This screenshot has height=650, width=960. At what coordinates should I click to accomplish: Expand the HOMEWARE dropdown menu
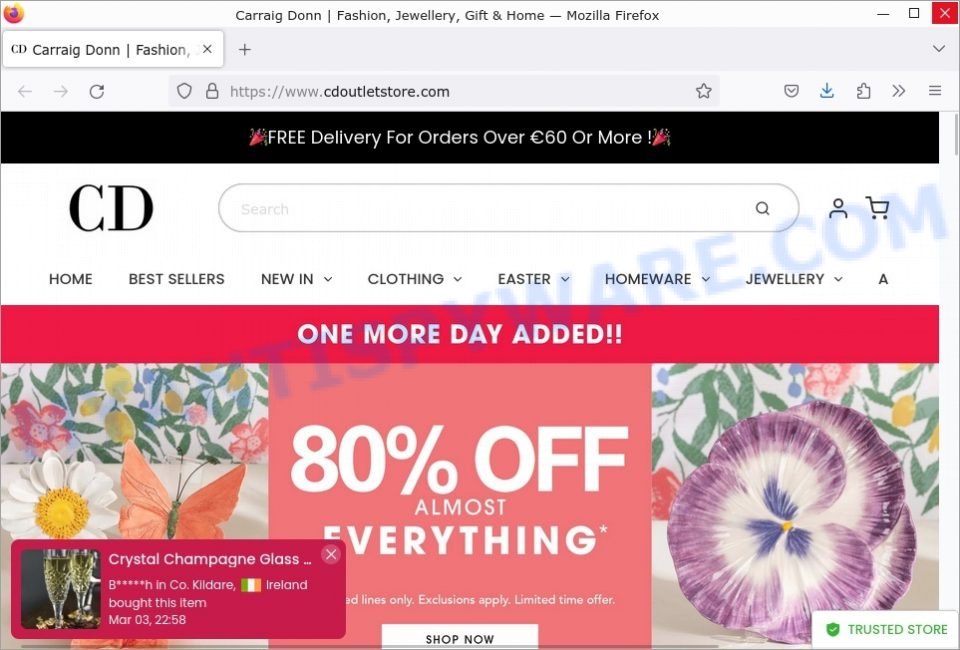tap(658, 279)
